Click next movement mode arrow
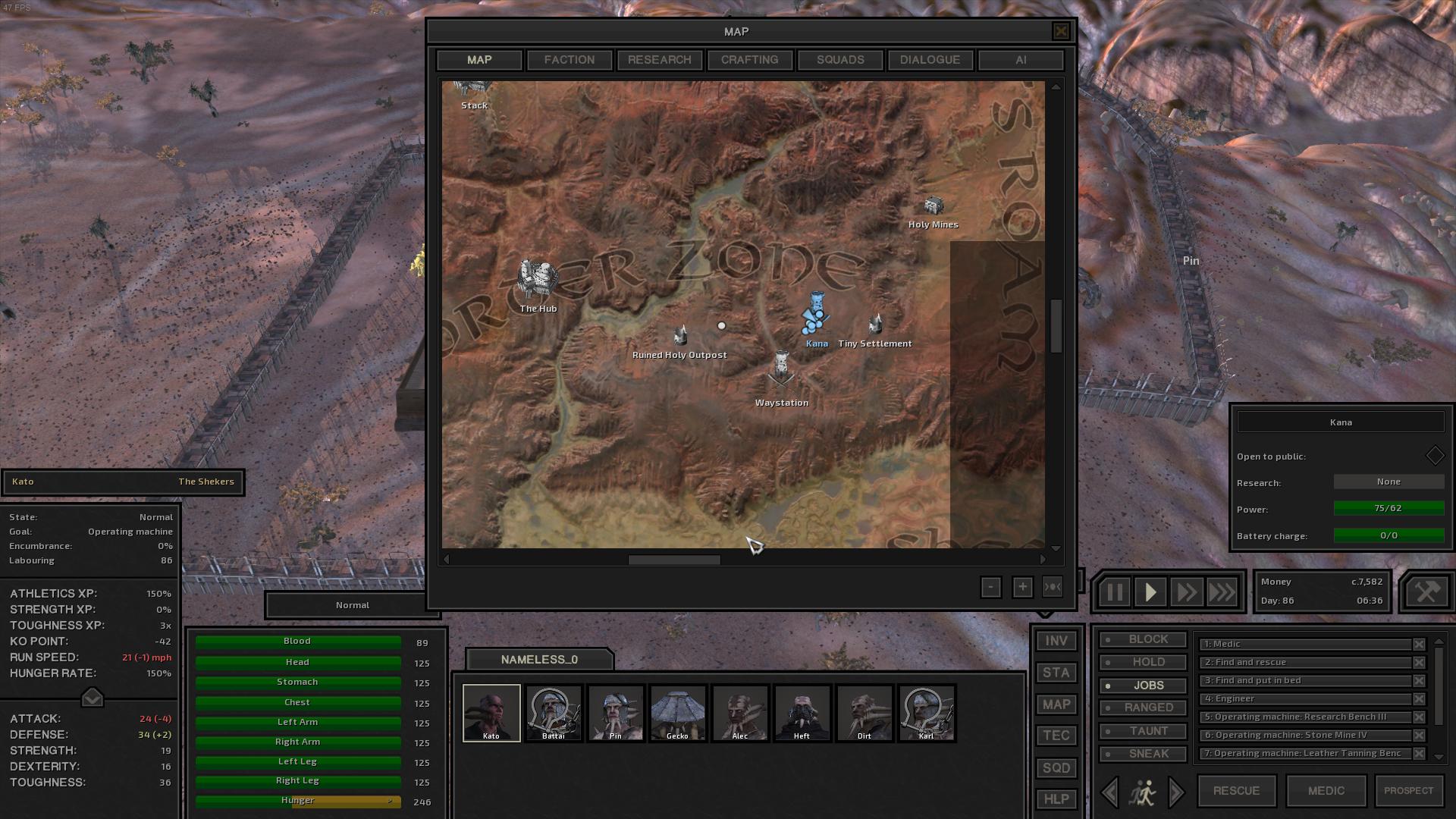The image size is (1456, 819). (1176, 792)
